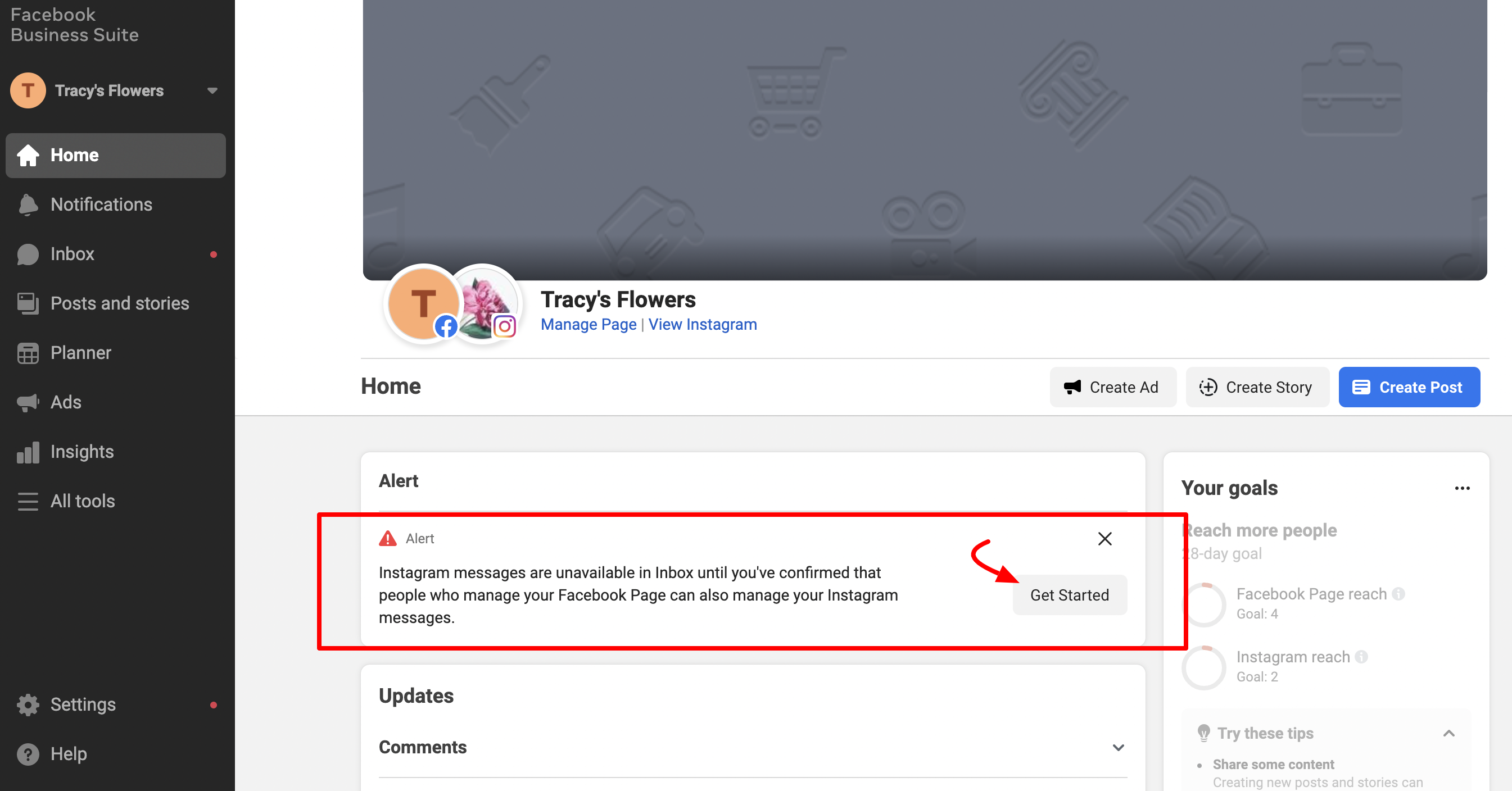This screenshot has width=1512, height=791.
Task: Collapse the Try these tips section
Action: pos(1448,734)
